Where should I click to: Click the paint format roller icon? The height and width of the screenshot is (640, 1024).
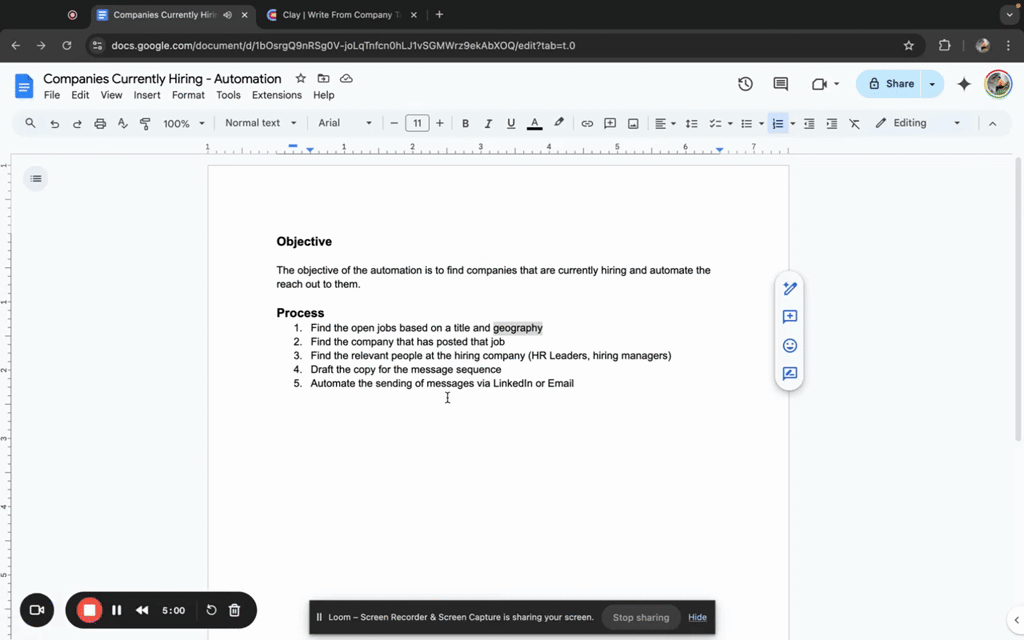pos(145,123)
